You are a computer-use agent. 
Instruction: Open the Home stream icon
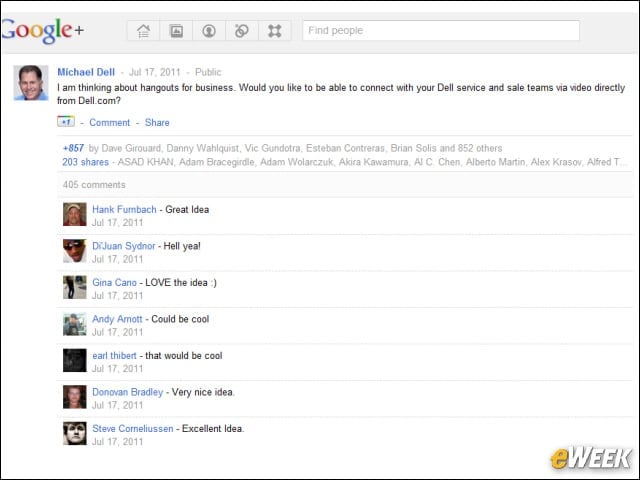point(144,31)
